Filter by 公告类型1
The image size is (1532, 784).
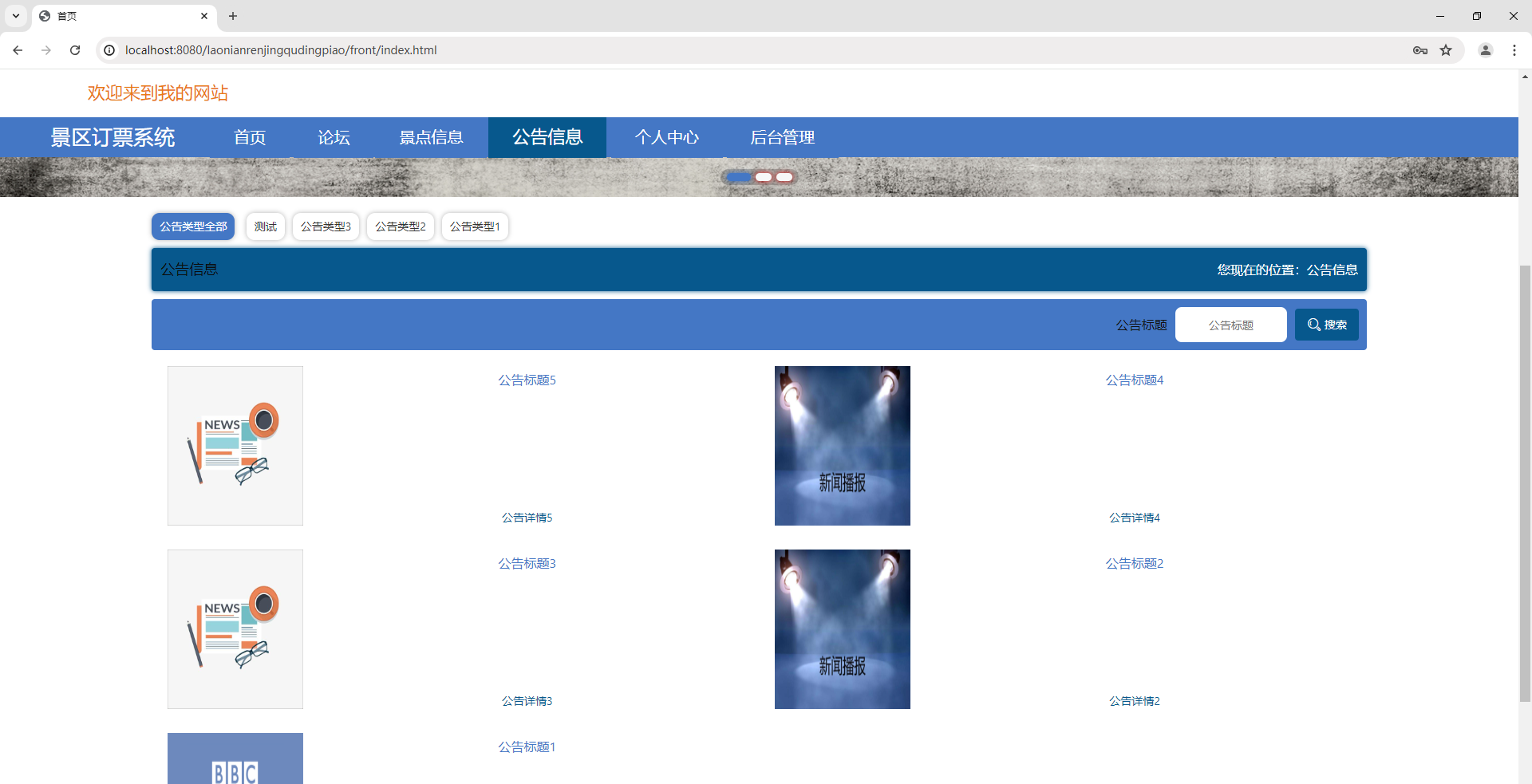(475, 227)
